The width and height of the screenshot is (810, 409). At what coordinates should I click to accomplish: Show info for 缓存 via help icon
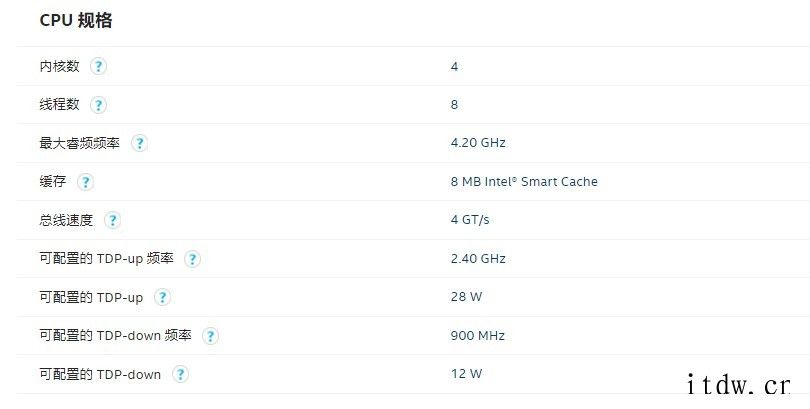(85, 182)
